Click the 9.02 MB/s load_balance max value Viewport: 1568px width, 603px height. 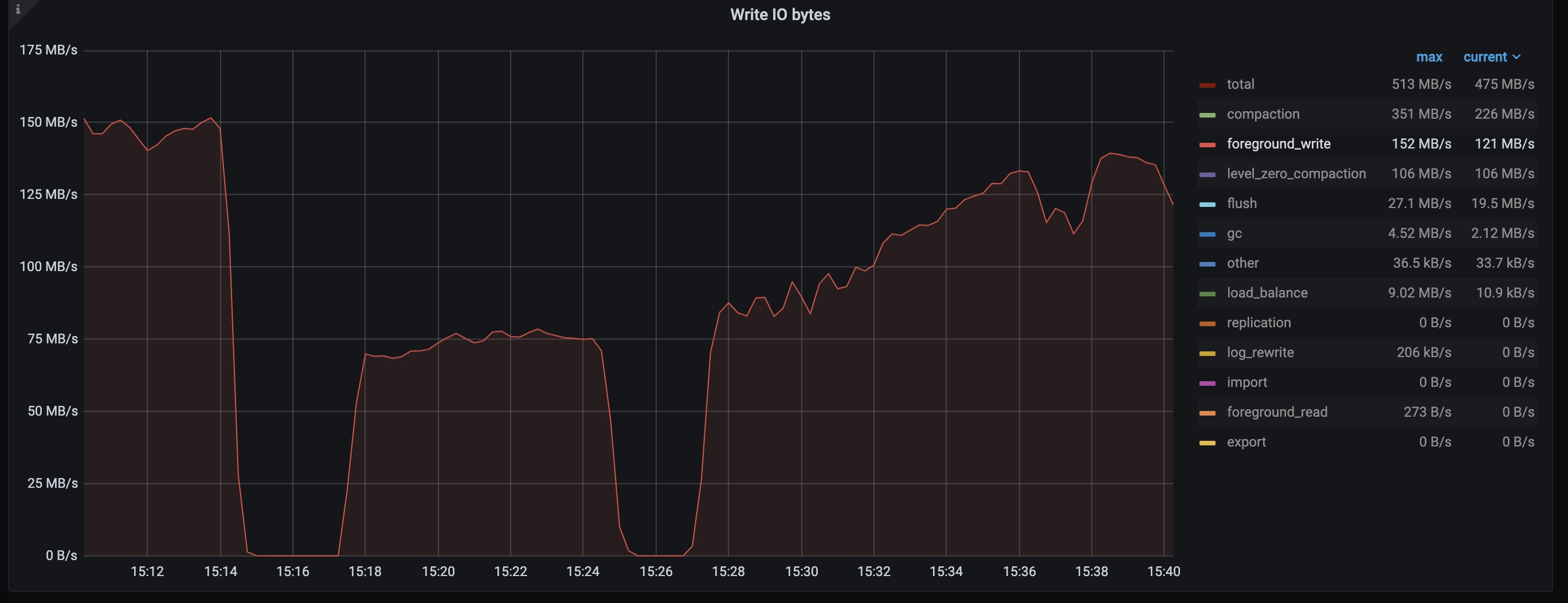(1420, 293)
